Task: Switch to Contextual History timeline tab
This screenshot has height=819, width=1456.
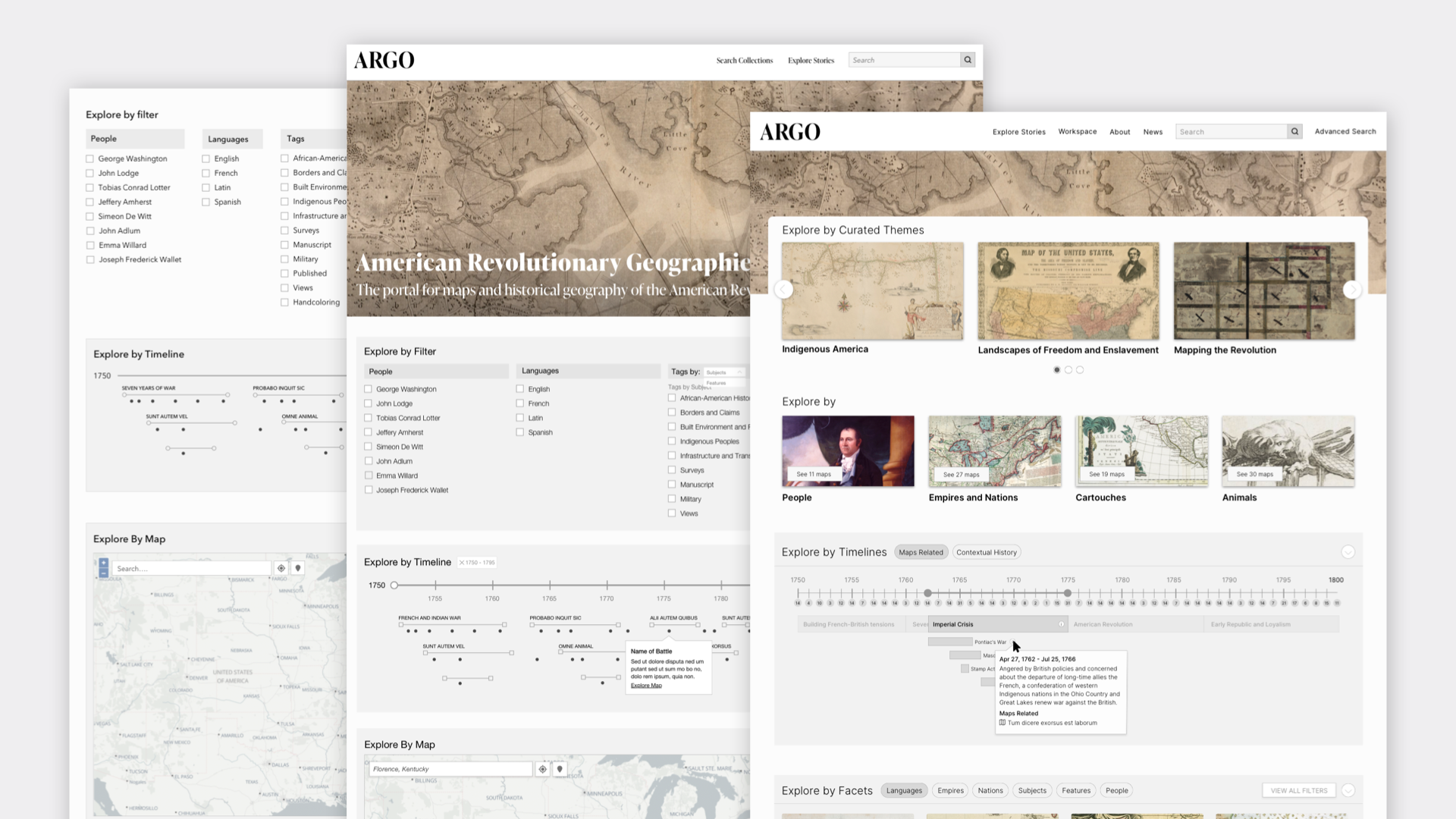Action: [986, 552]
